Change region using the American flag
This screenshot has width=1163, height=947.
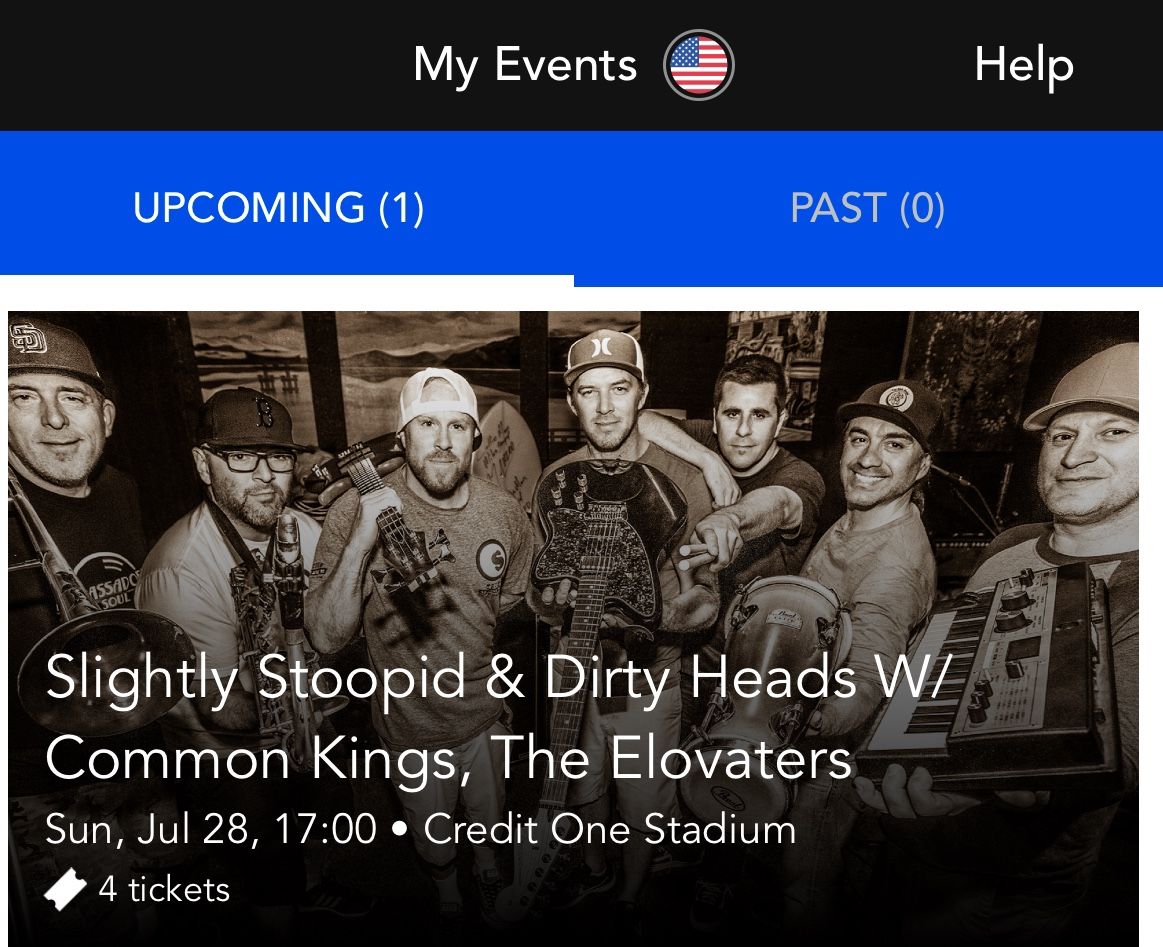698,66
